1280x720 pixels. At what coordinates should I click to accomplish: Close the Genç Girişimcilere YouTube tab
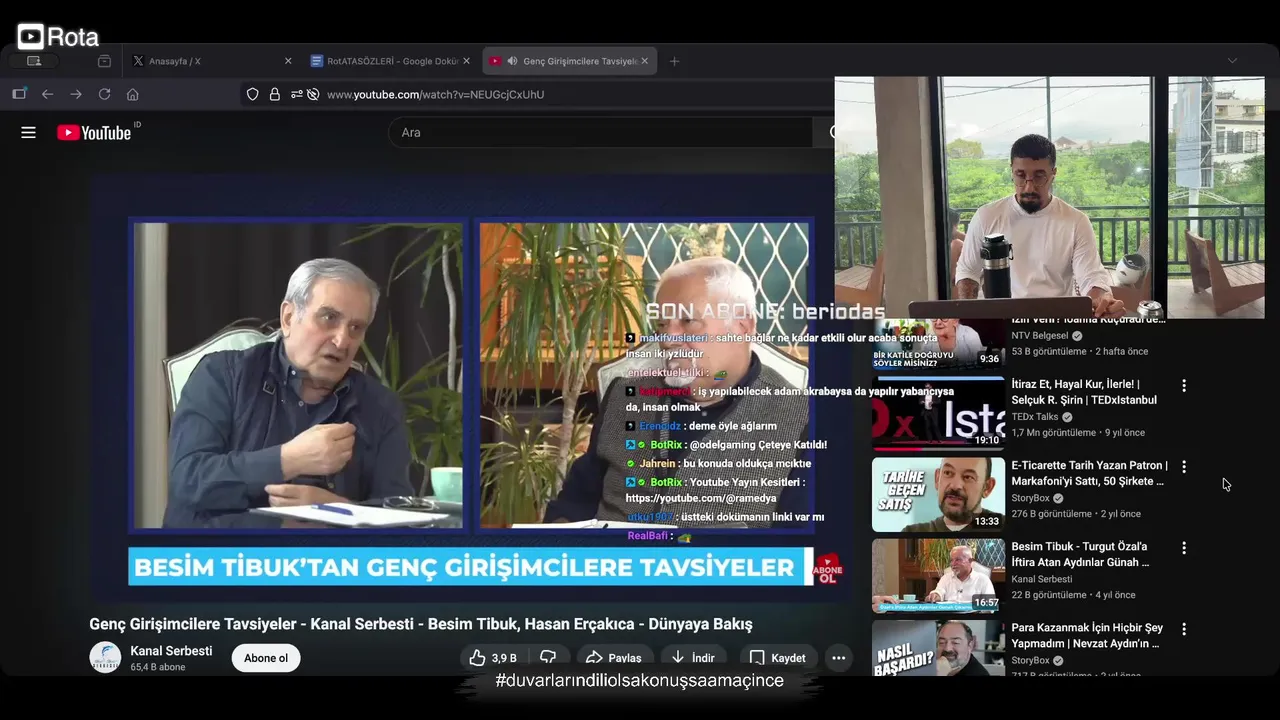tap(644, 61)
